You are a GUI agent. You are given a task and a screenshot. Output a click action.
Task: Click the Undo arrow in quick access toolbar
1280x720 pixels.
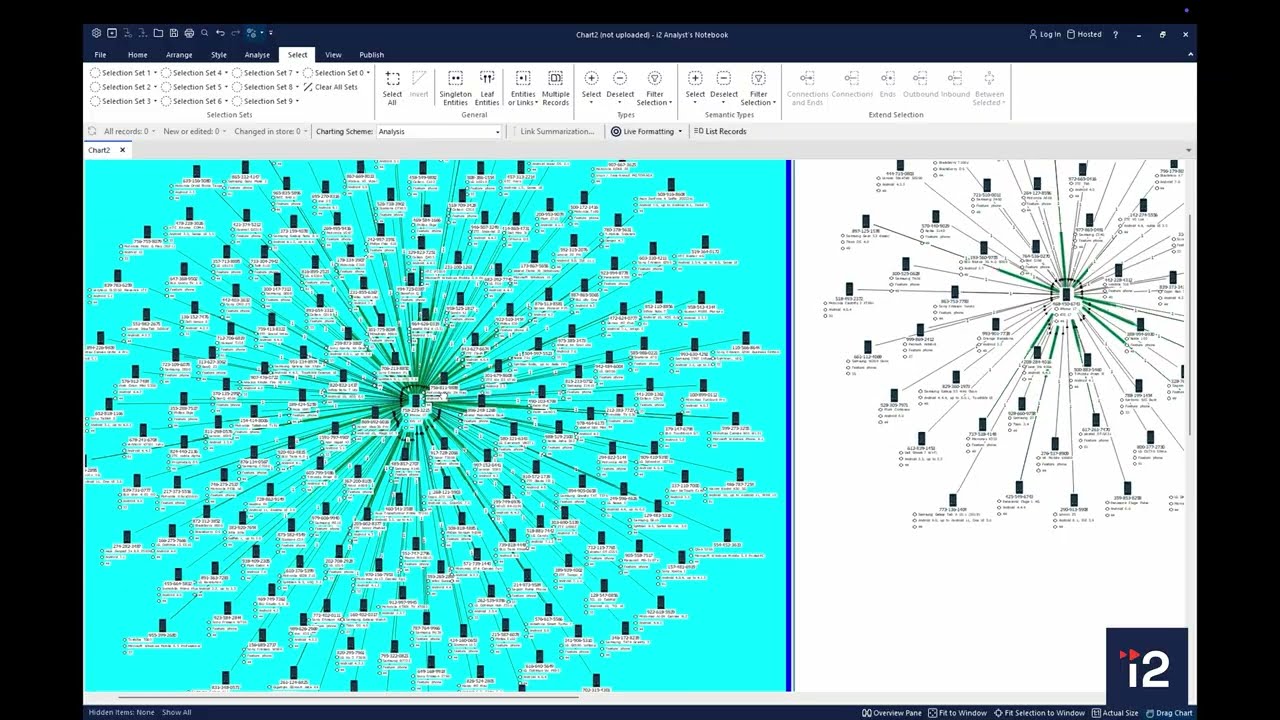click(x=220, y=34)
